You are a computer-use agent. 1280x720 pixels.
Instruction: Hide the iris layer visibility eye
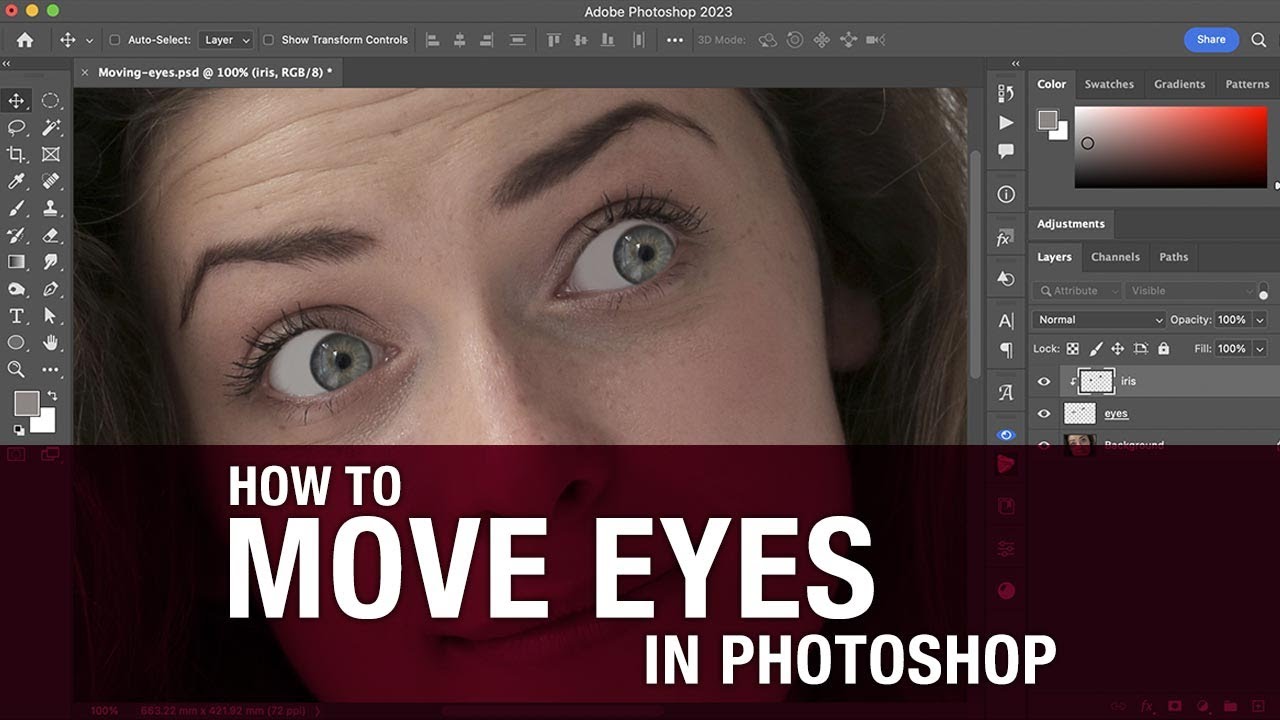point(1044,381)
